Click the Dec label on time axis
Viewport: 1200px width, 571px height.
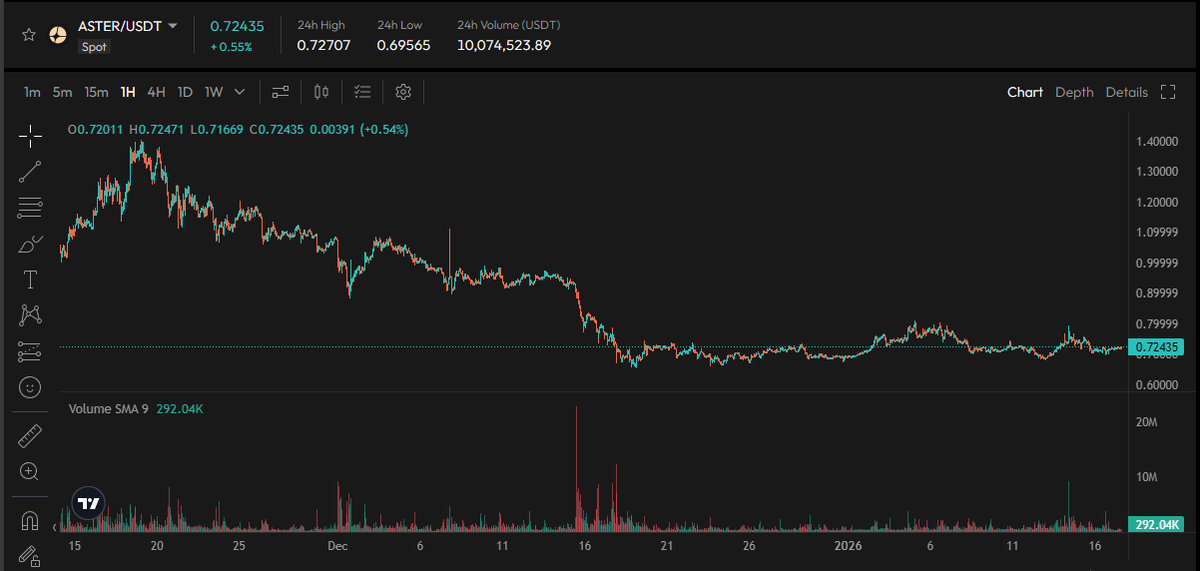pos(337,546)
